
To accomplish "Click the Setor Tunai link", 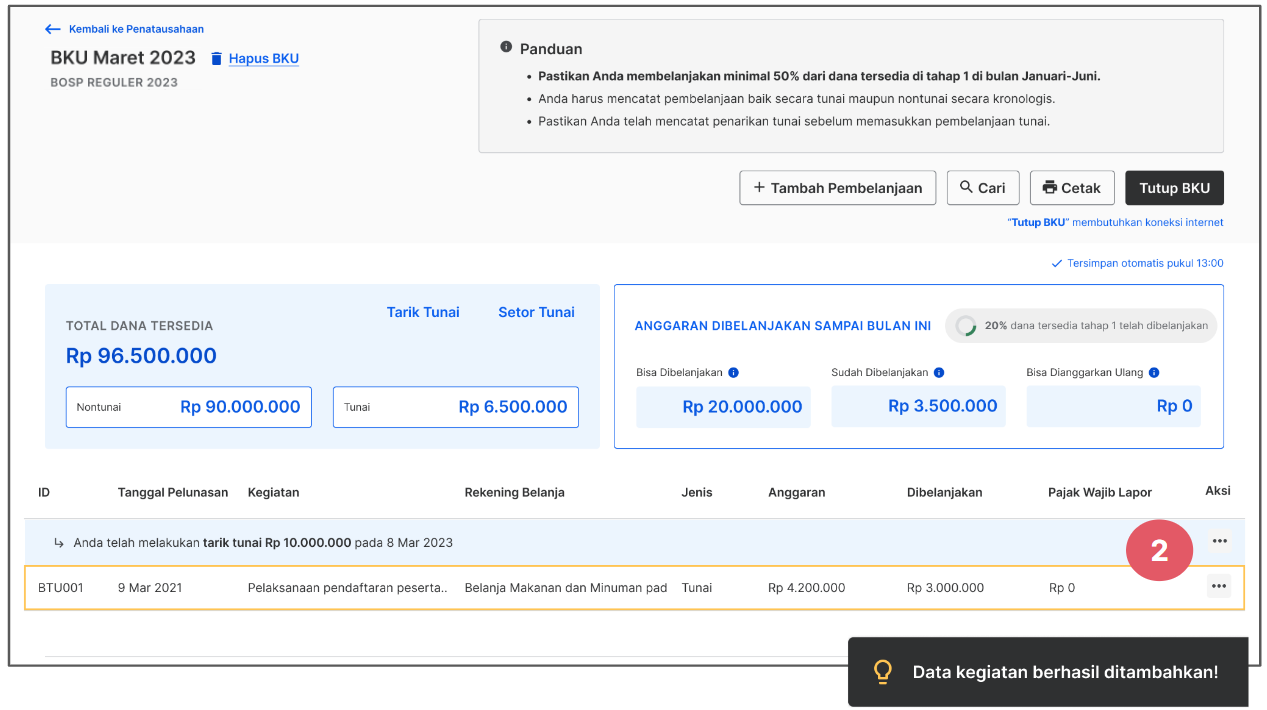I will coord(536,312).
